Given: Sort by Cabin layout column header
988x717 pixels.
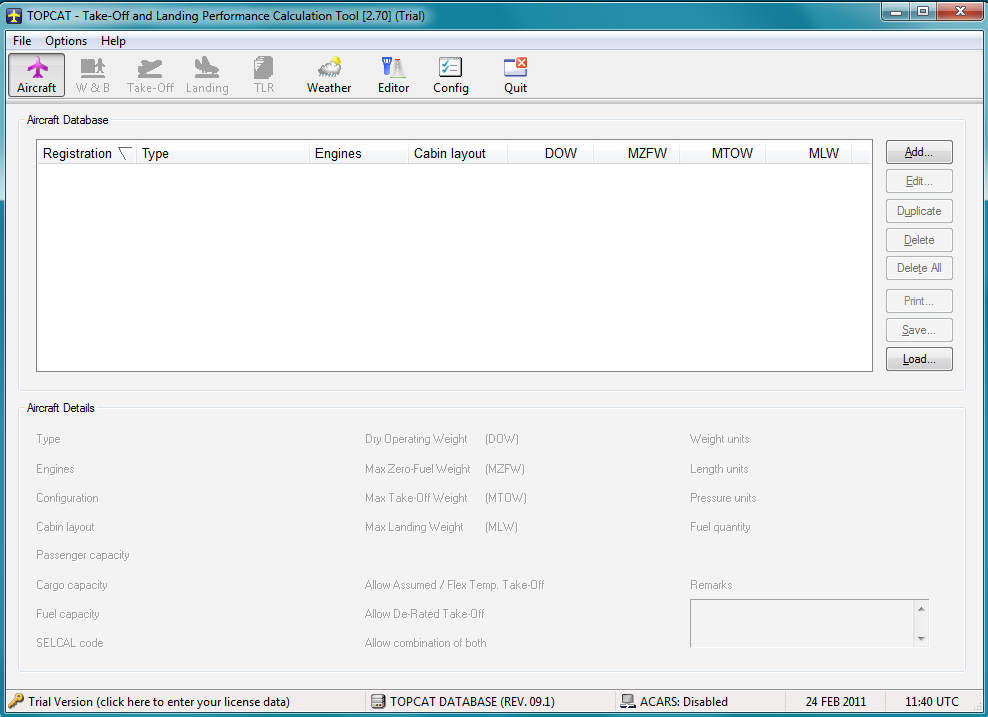Looking at the screenshot, I should click(457, 153).
